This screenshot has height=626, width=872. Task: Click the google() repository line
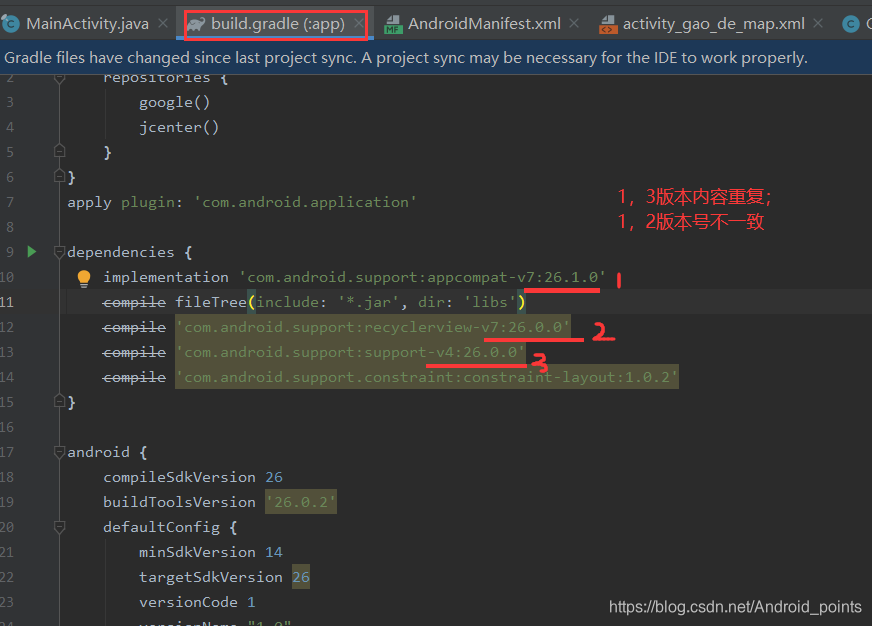pyautogui.click(x=175, y=102)
